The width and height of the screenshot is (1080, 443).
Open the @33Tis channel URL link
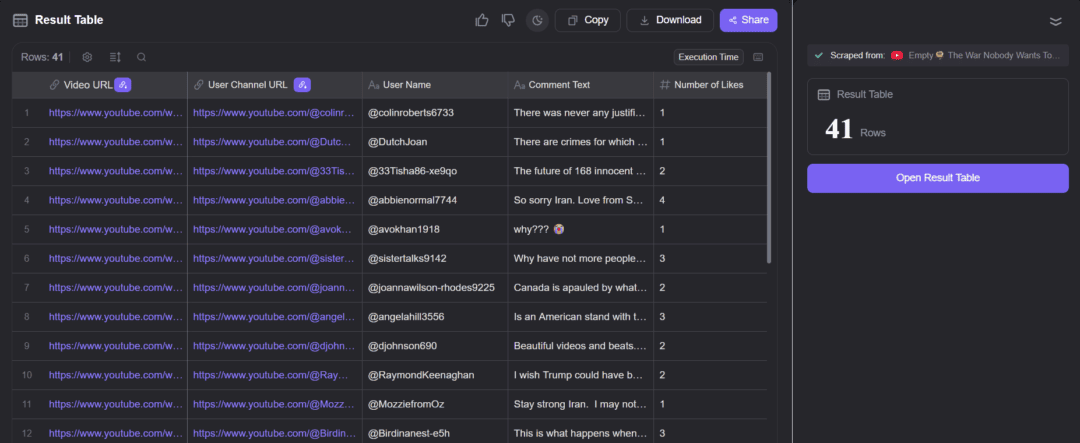click(x=273, y=170)
